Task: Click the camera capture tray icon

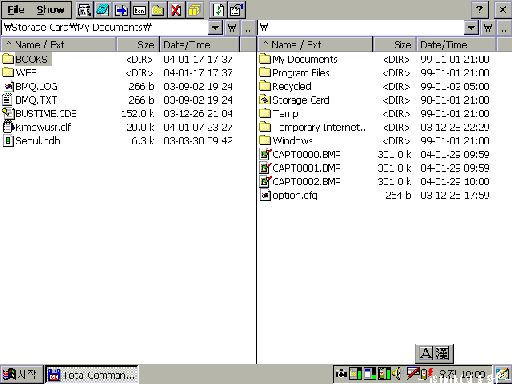Action: [341, 375]
